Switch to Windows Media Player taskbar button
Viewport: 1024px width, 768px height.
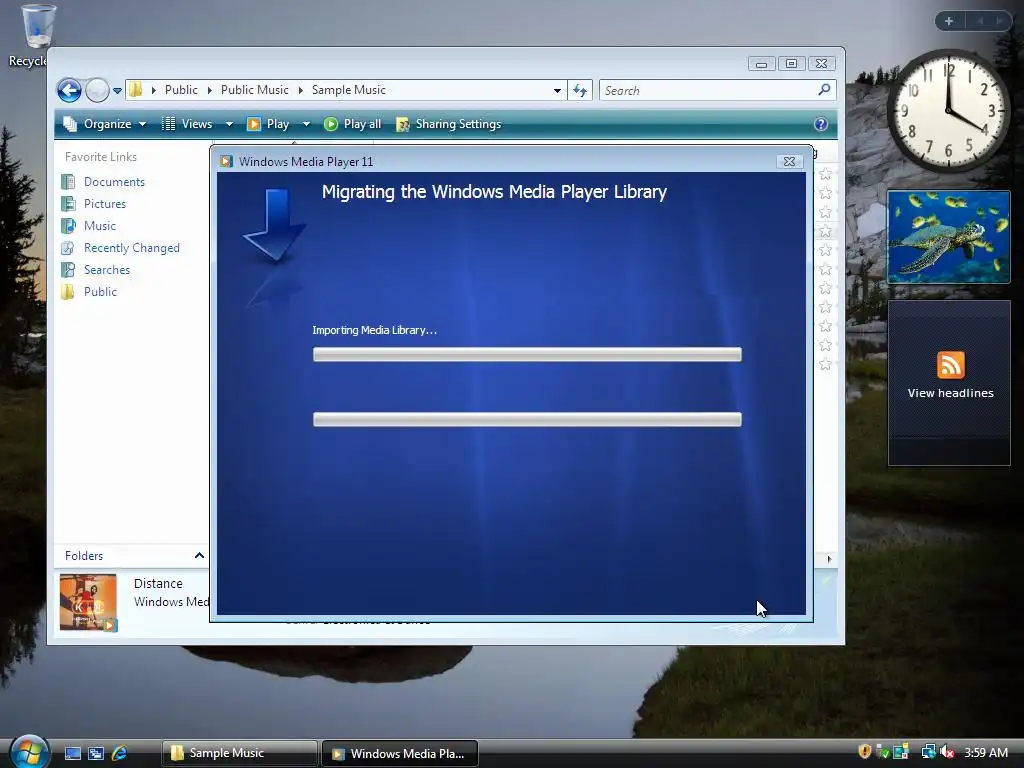point(400,754)
